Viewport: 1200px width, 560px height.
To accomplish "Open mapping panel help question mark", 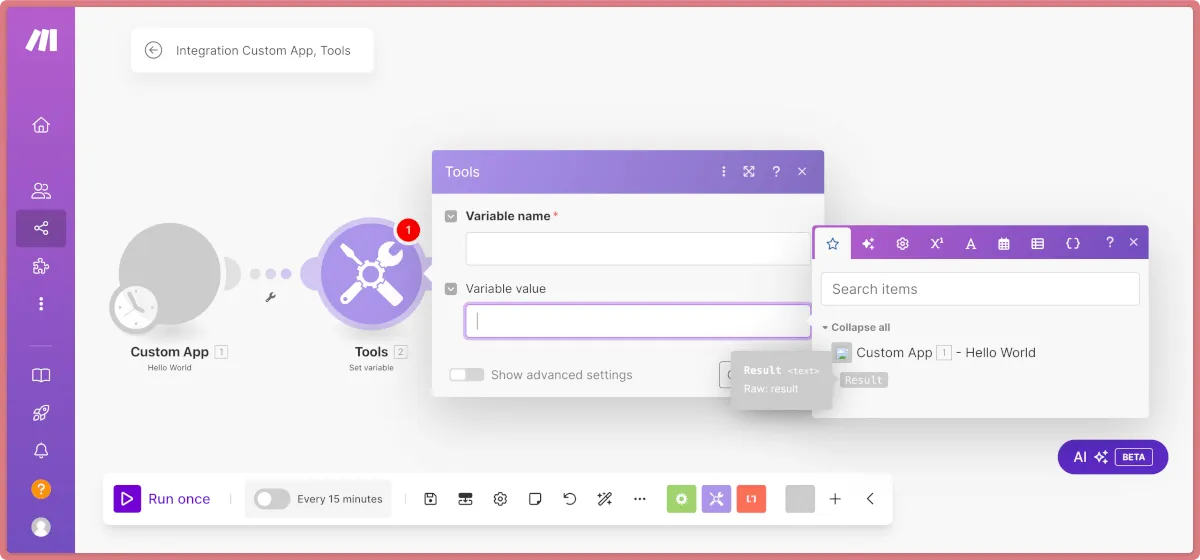I will (1109, 243).
